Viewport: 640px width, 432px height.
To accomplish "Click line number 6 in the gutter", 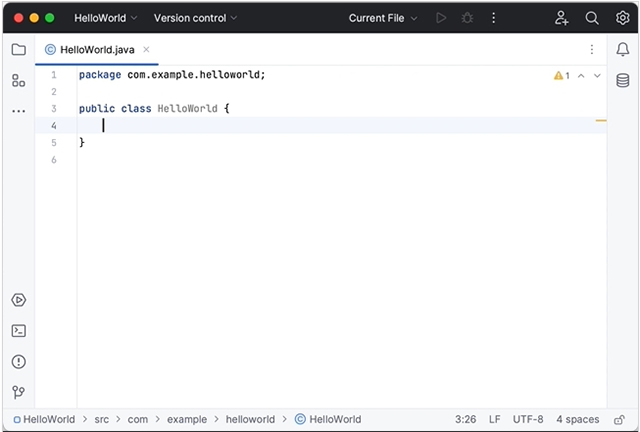I will (54, 160).
